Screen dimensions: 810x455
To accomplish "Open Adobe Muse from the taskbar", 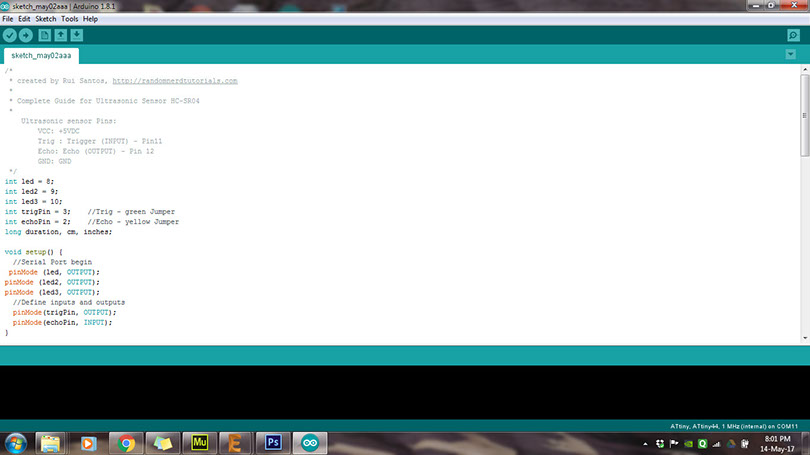I will 199,444.
